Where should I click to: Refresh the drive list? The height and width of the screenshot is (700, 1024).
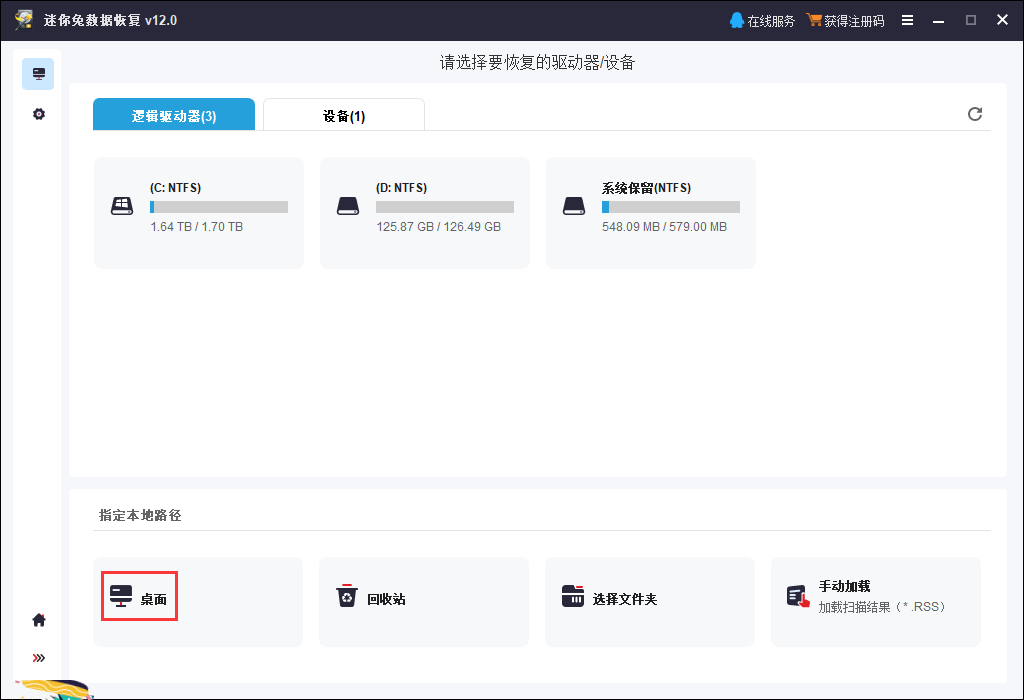click(975, 114)
